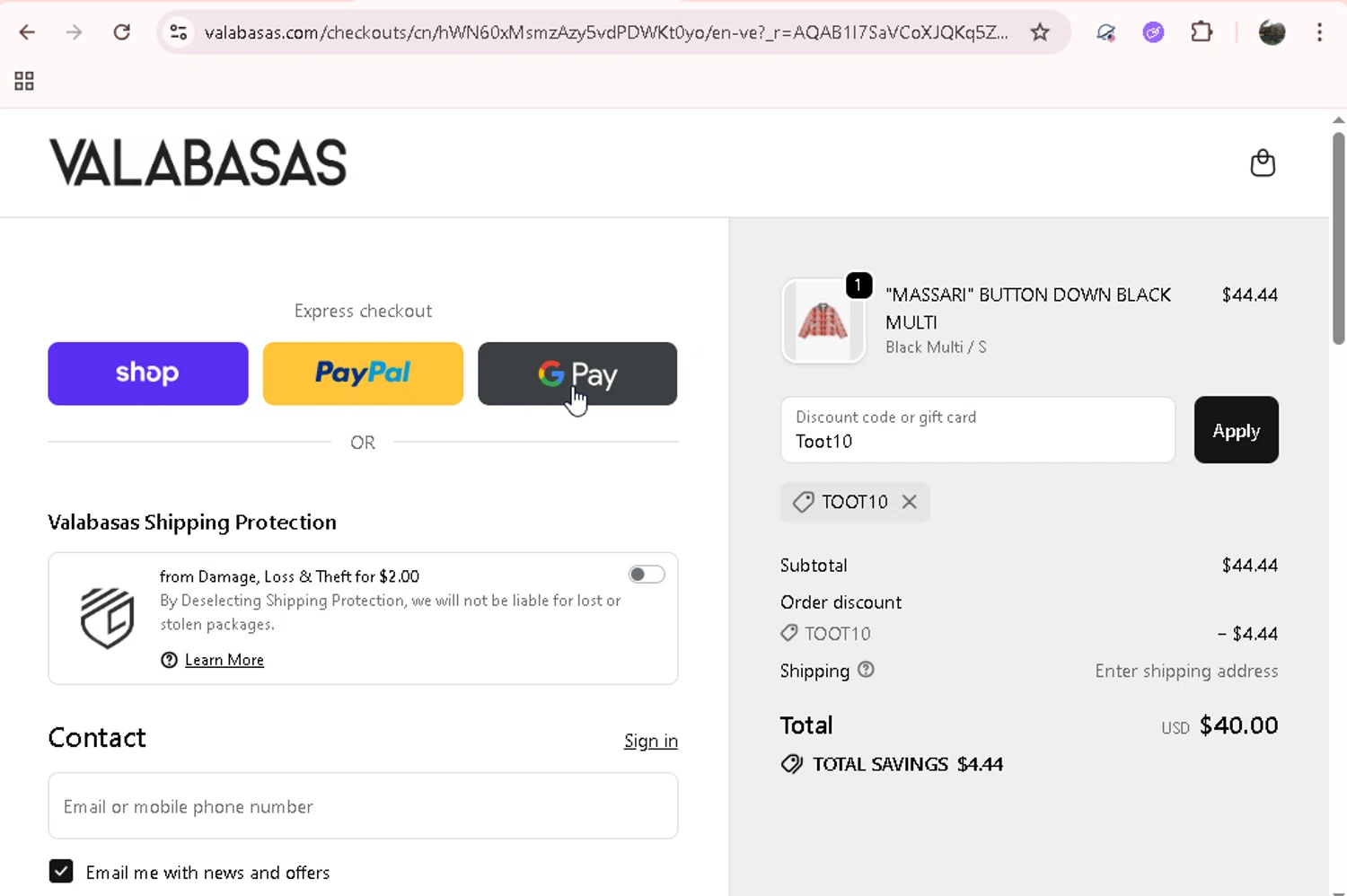The width and height of the screenshot is (1347, 896).
Task: Open the apps grid in bookmarks bar
Action: (24, 81)
